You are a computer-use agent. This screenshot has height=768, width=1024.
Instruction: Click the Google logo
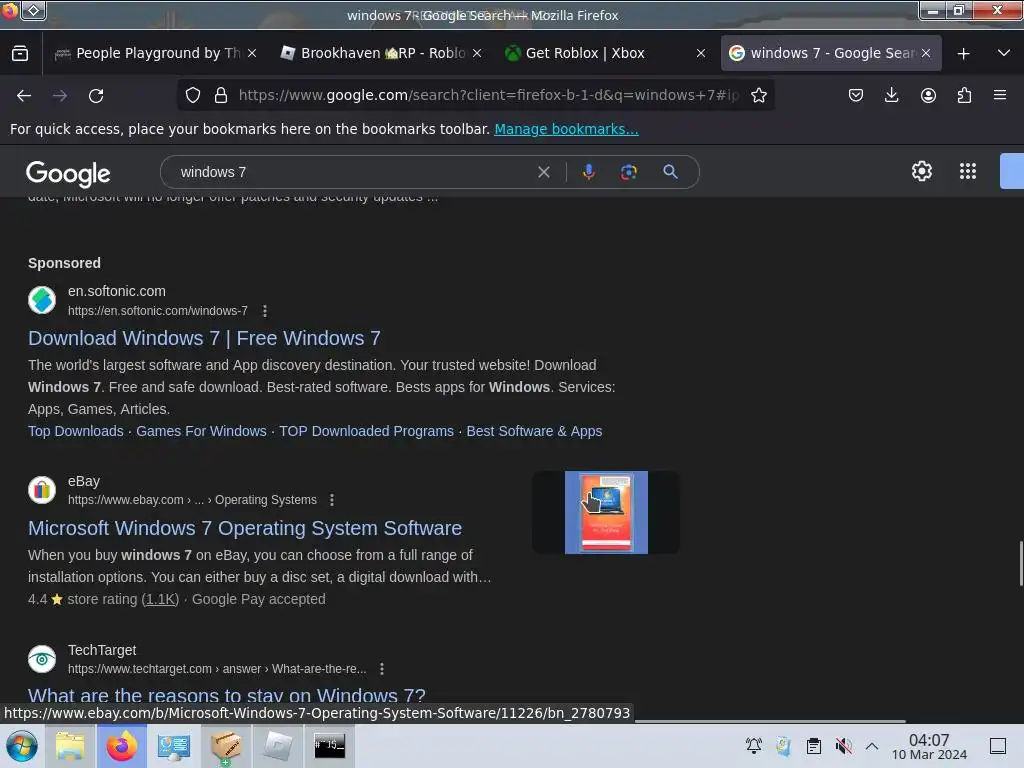click(68, 173)
